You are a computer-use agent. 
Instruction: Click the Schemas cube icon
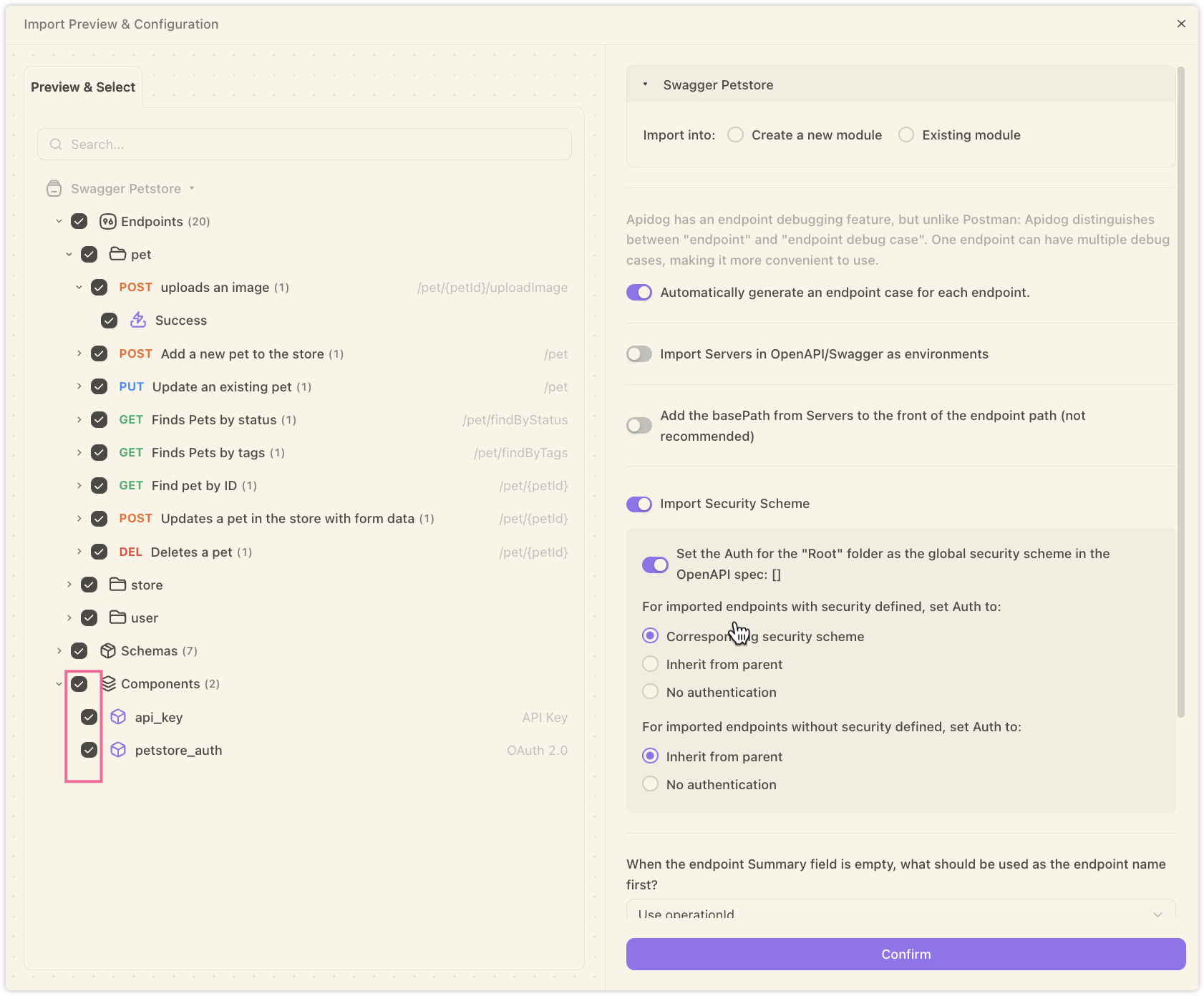(108, 650)
